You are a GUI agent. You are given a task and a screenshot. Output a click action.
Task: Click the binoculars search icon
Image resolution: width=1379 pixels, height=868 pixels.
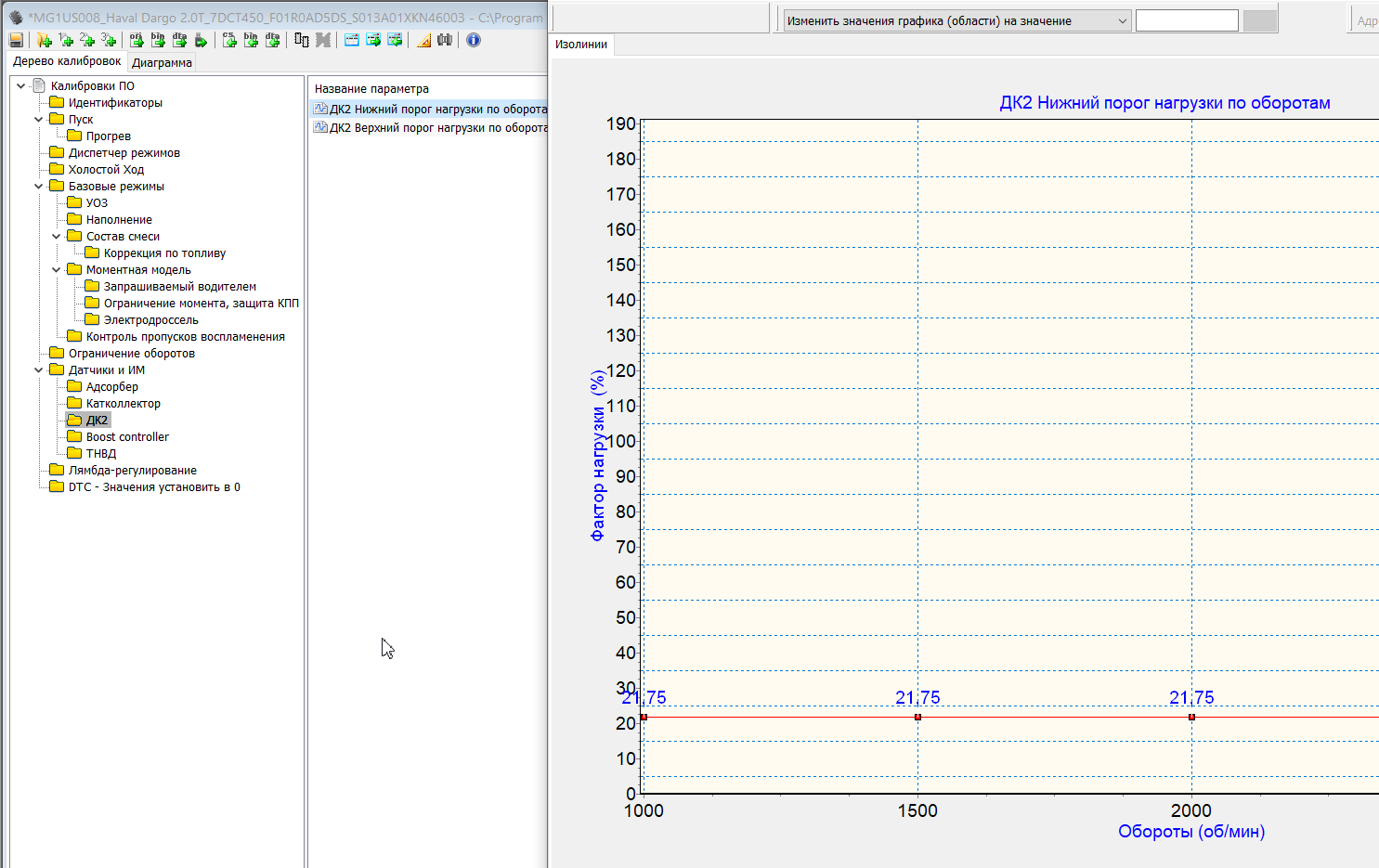pyautogui.click(x=445, y=40)
